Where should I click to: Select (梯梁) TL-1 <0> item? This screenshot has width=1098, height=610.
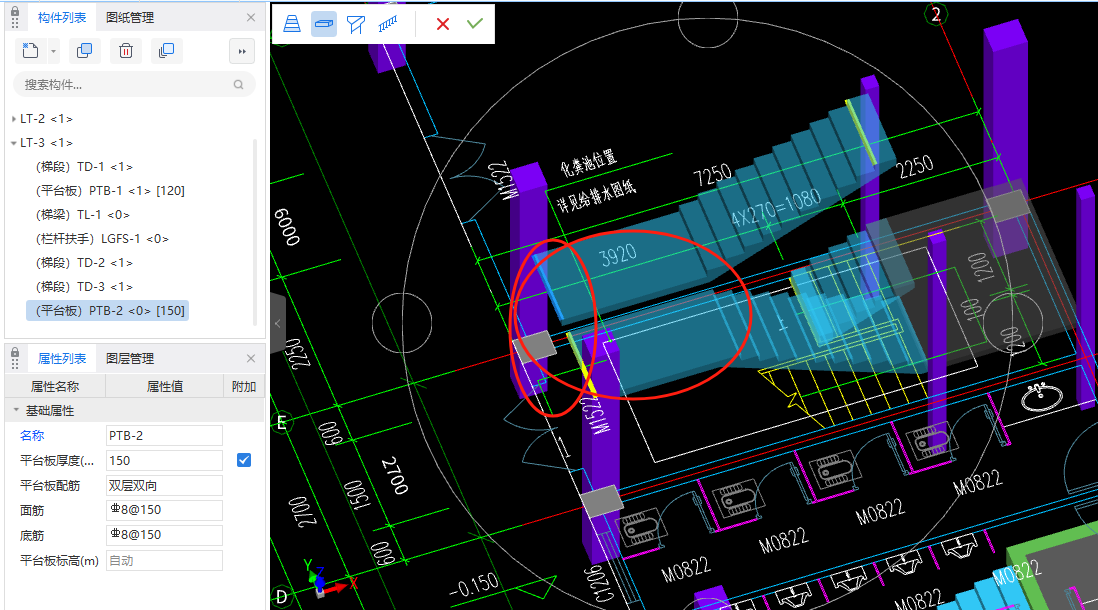[83, 215]
